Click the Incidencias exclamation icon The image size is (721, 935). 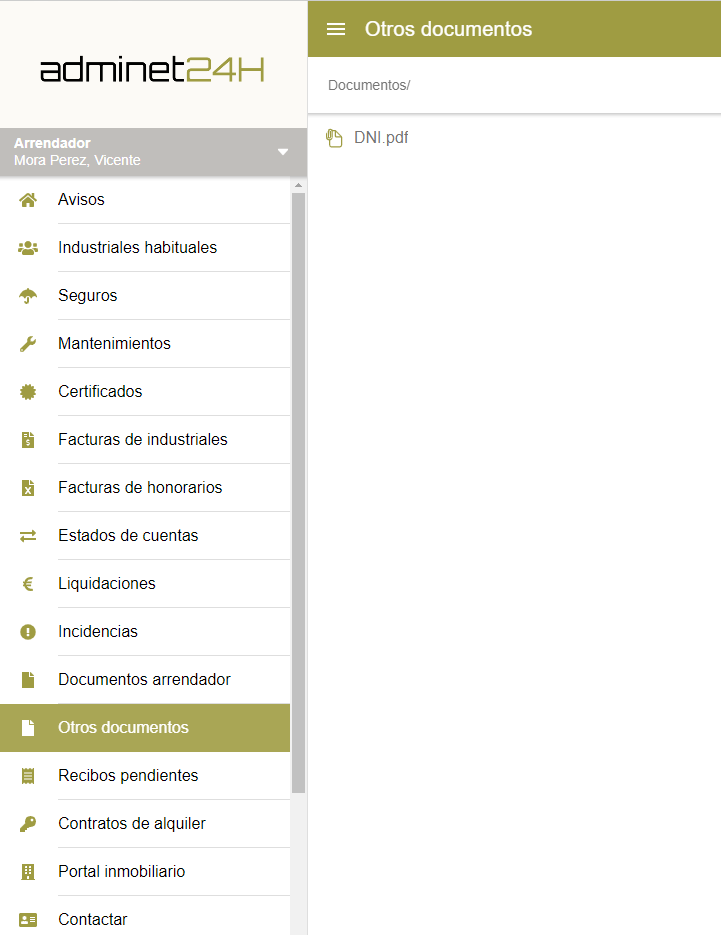click(28, 631)
